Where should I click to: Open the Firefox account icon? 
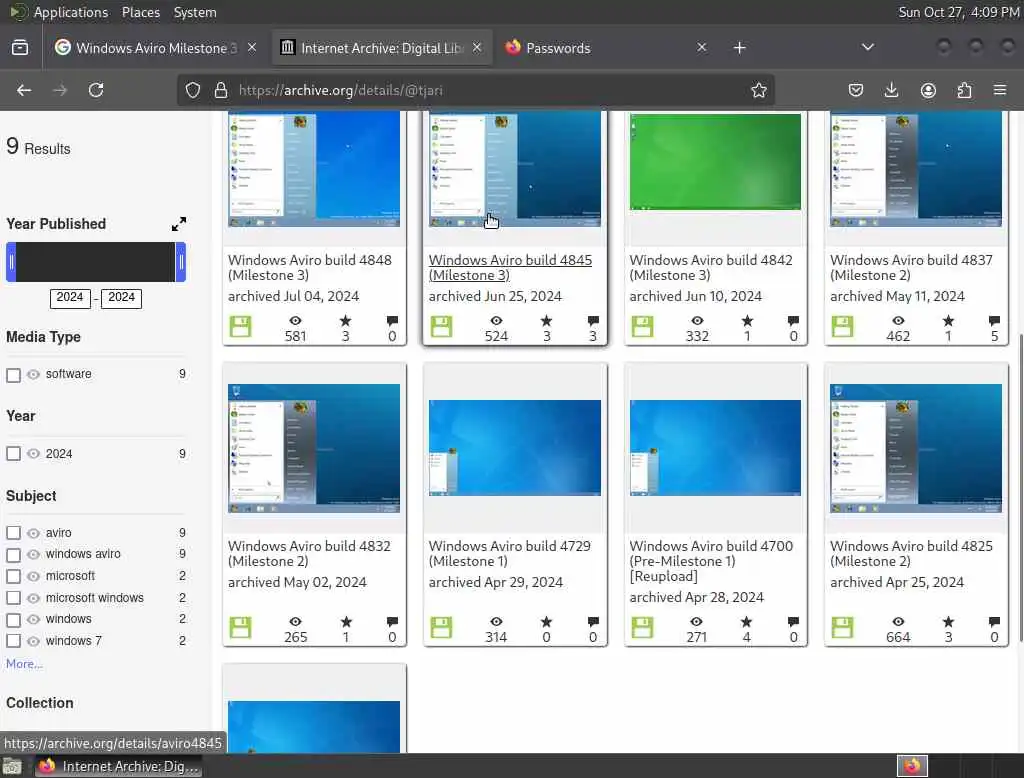[928, 90]
